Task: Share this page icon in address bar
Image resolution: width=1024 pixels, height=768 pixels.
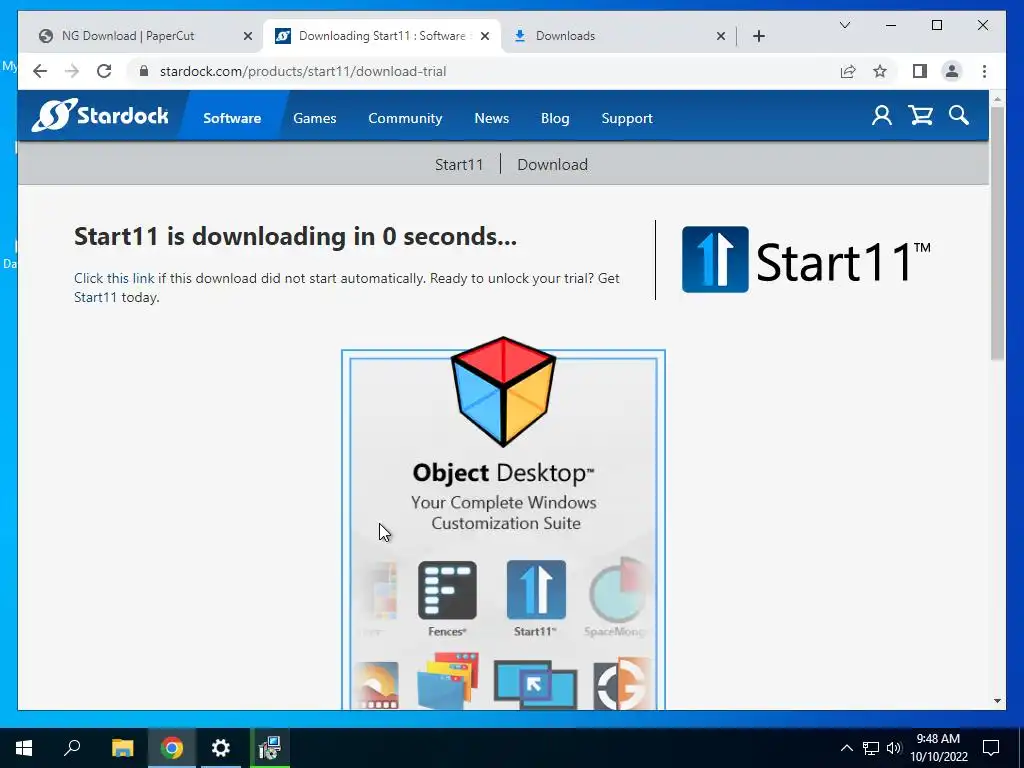Action: point(848,71)
